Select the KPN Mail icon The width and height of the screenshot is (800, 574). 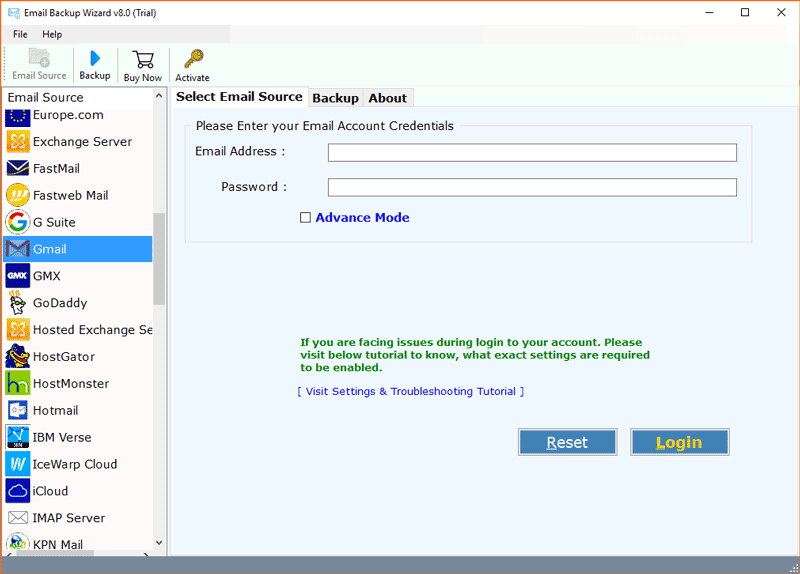pyautogui.click(x=17, y=542)
